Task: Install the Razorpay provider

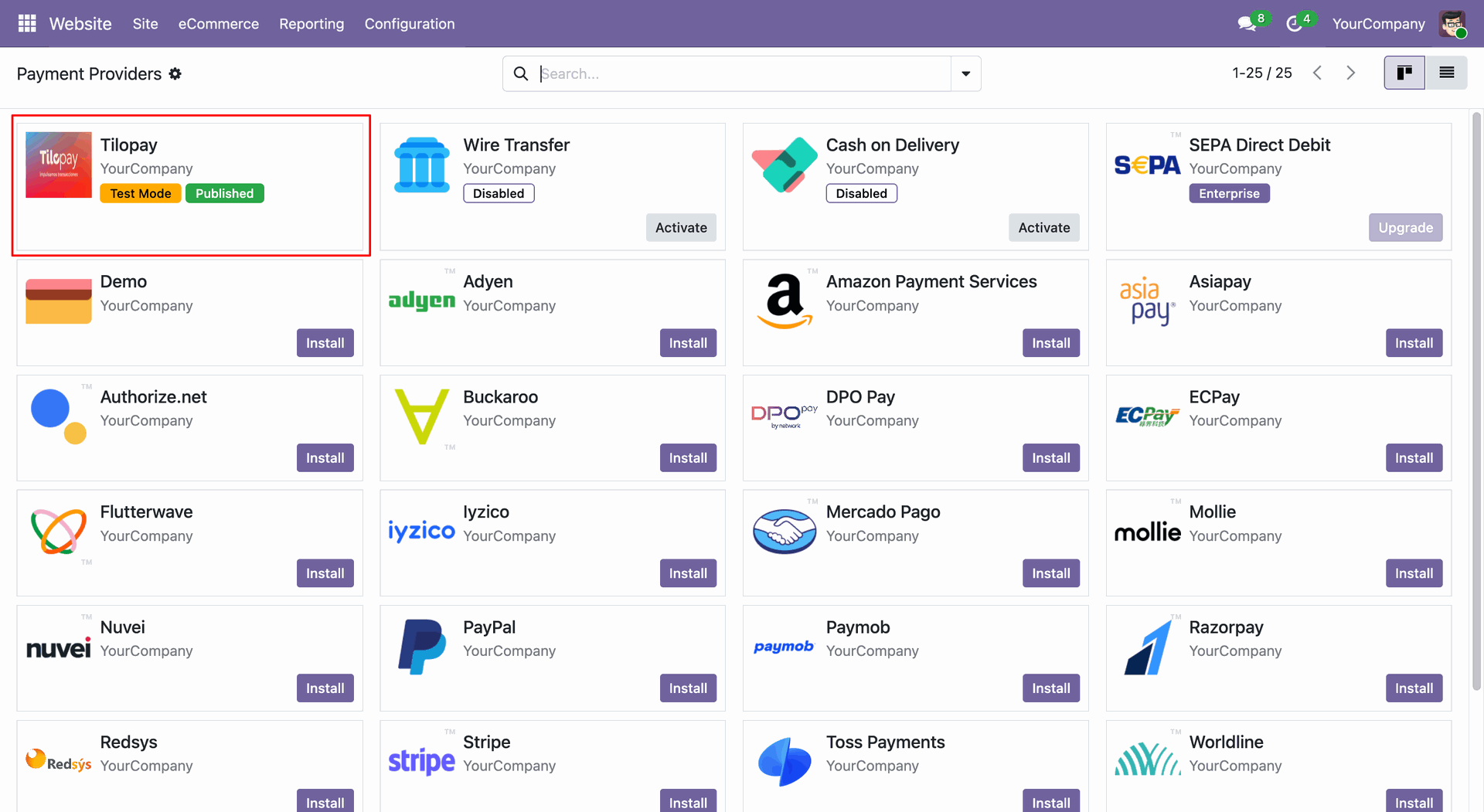Action: click(1414, 688)
